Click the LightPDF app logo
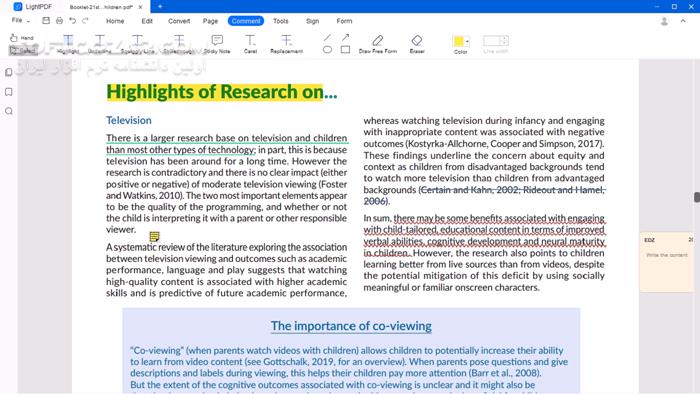 (17, 6)
